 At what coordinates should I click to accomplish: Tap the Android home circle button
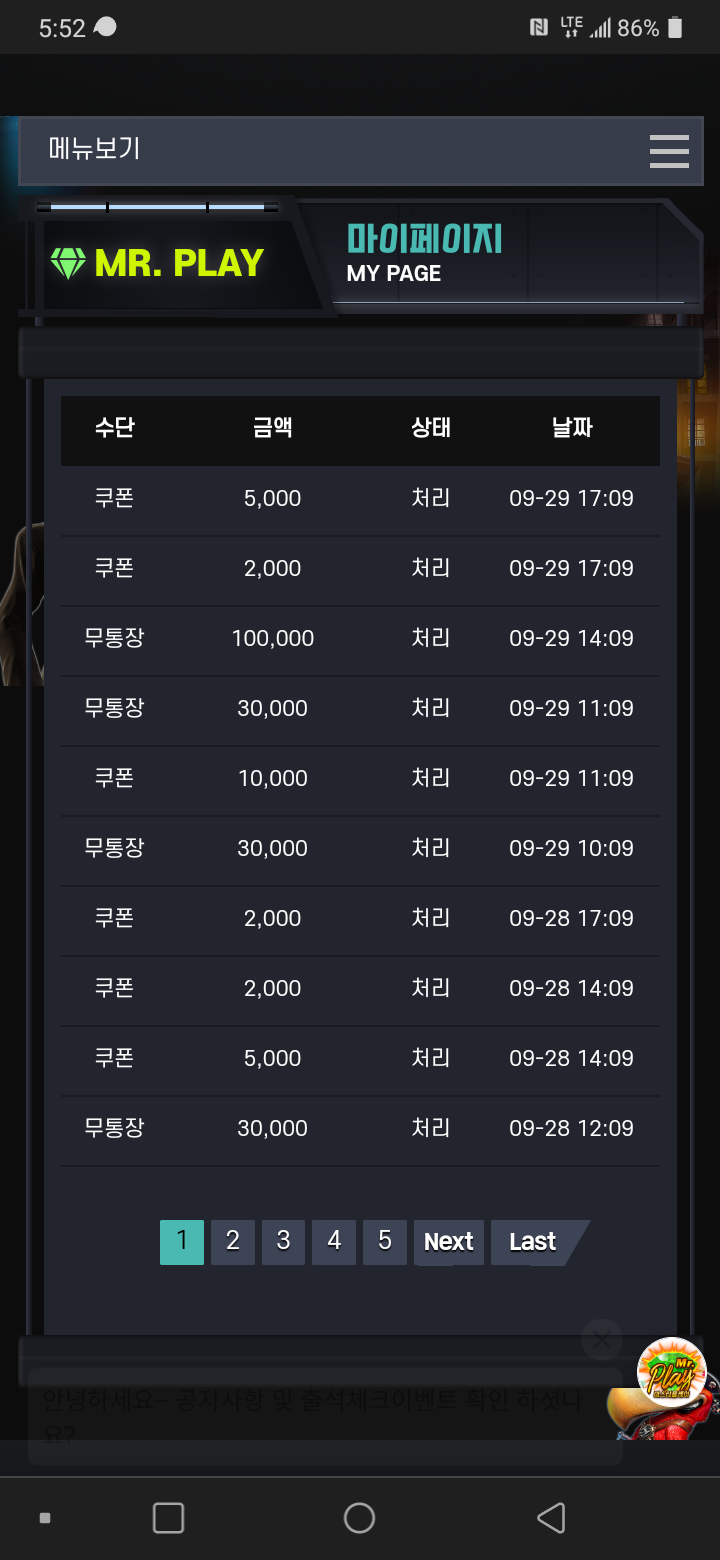point(359,1517)
